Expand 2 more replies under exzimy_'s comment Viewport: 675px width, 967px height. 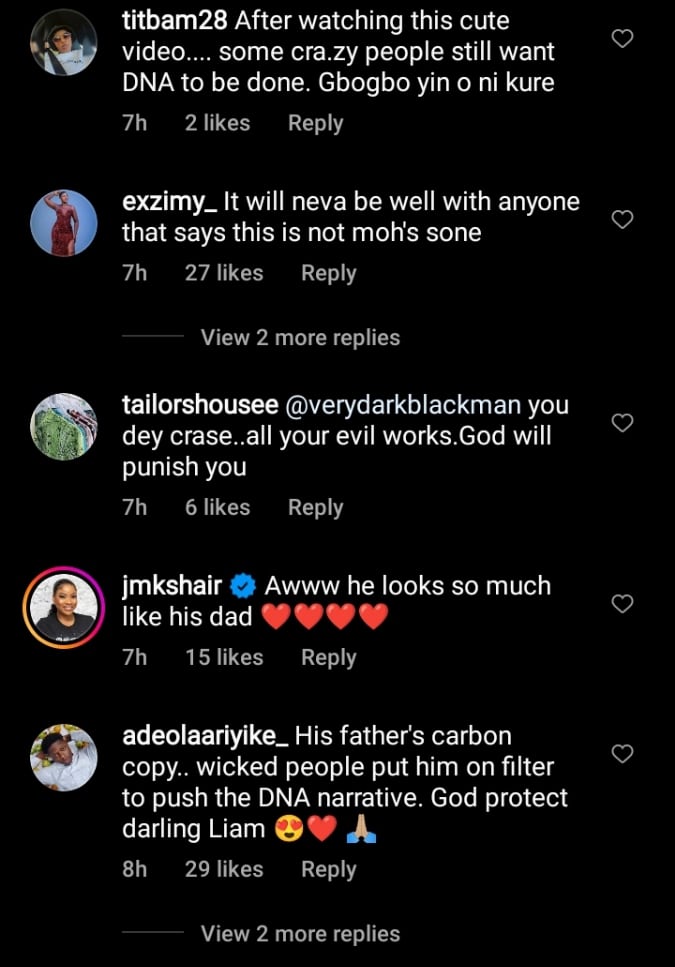tap(300, 338)
